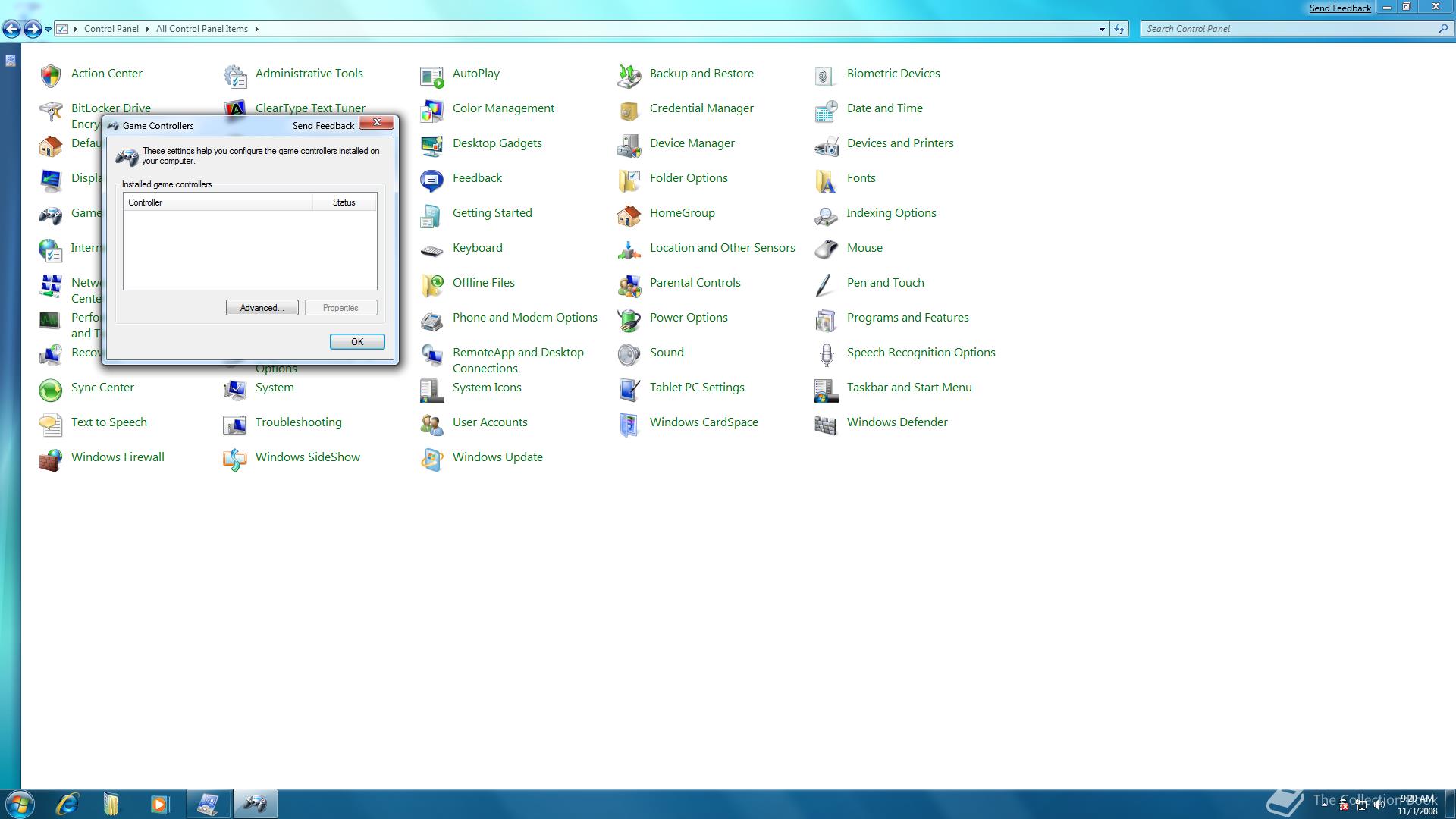Image resolution: width=1456 pixels, height=819 pixels.
Task: Expand the address bar history dropdown
Action: pyautogui.click(x=1102, y=29)
